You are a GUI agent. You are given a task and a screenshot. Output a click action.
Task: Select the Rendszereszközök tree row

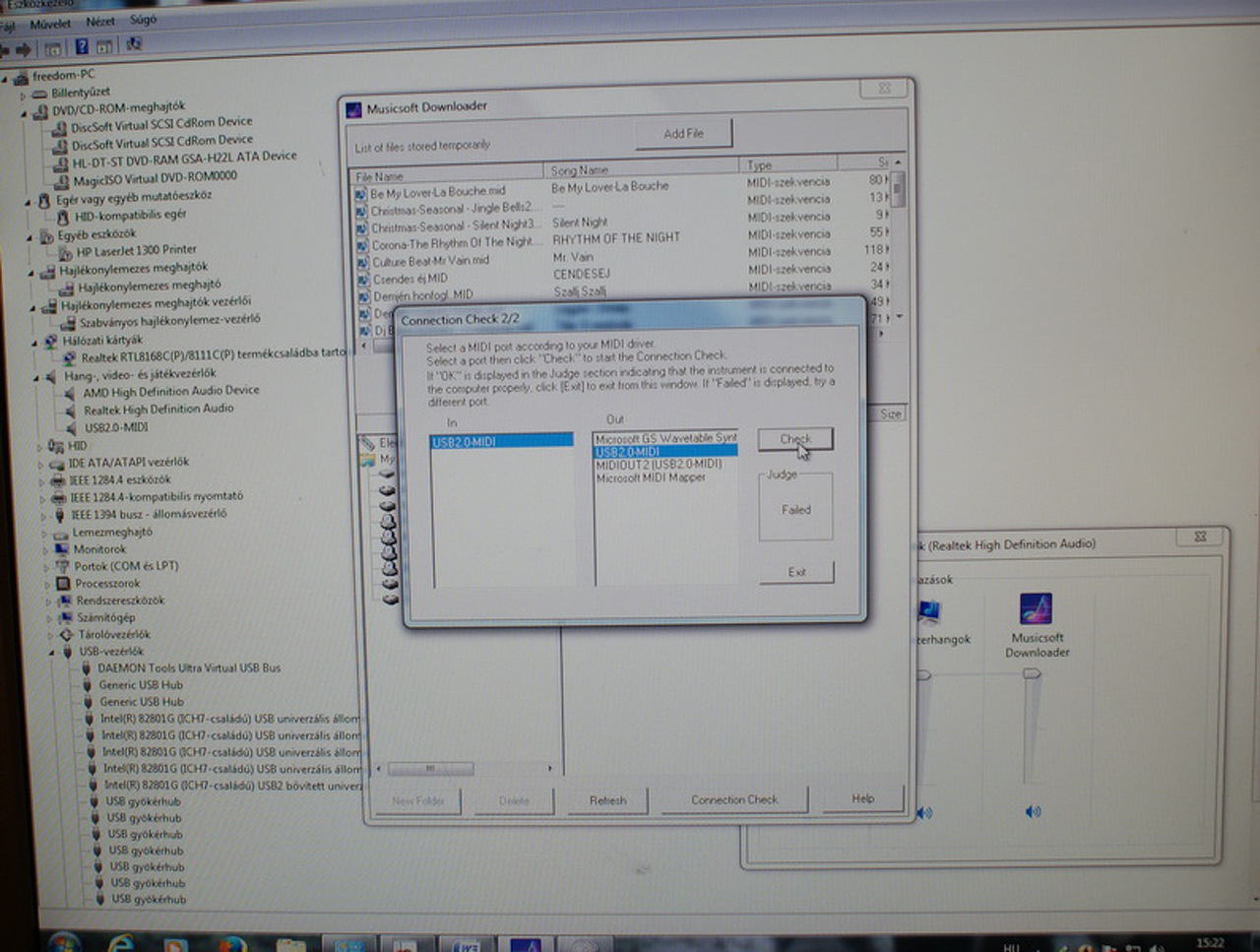pos(120,601)
